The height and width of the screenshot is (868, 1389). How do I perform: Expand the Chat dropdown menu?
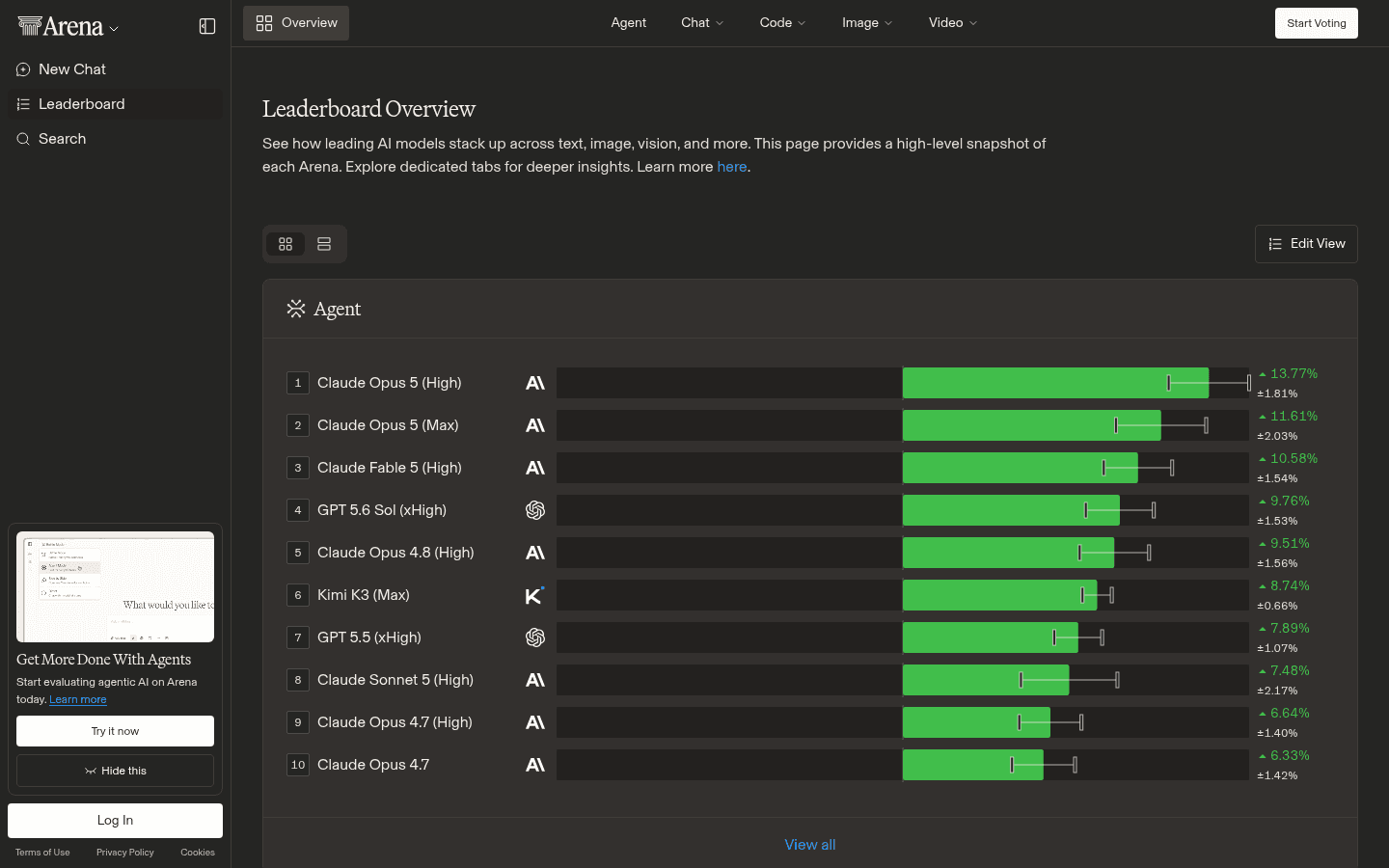[x=702, y=23]
